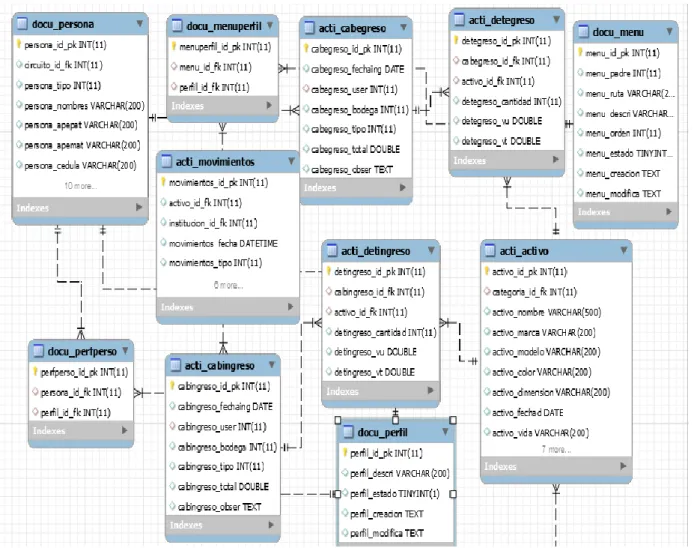Click the docu_perfil right-middle selection handle
The width and height of the screenshot is (694, 548).
453,494
